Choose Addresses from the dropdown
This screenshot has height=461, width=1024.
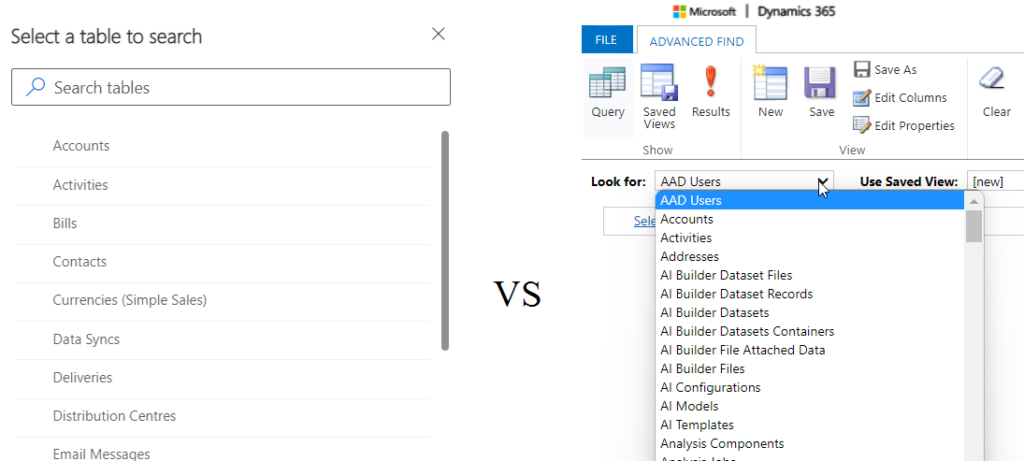click(x=810, y=257)
